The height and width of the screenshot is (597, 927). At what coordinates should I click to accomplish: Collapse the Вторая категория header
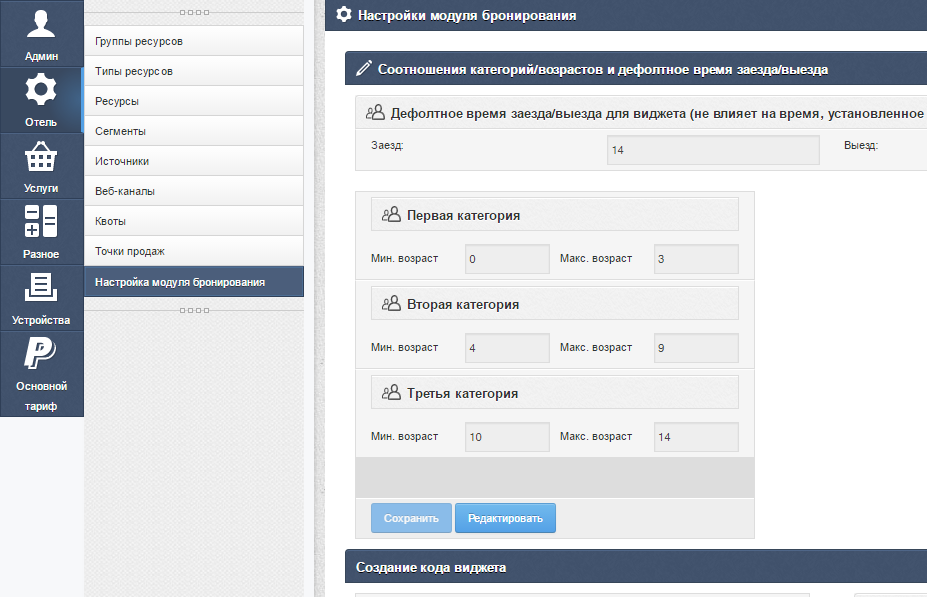(x=554, y=304)
